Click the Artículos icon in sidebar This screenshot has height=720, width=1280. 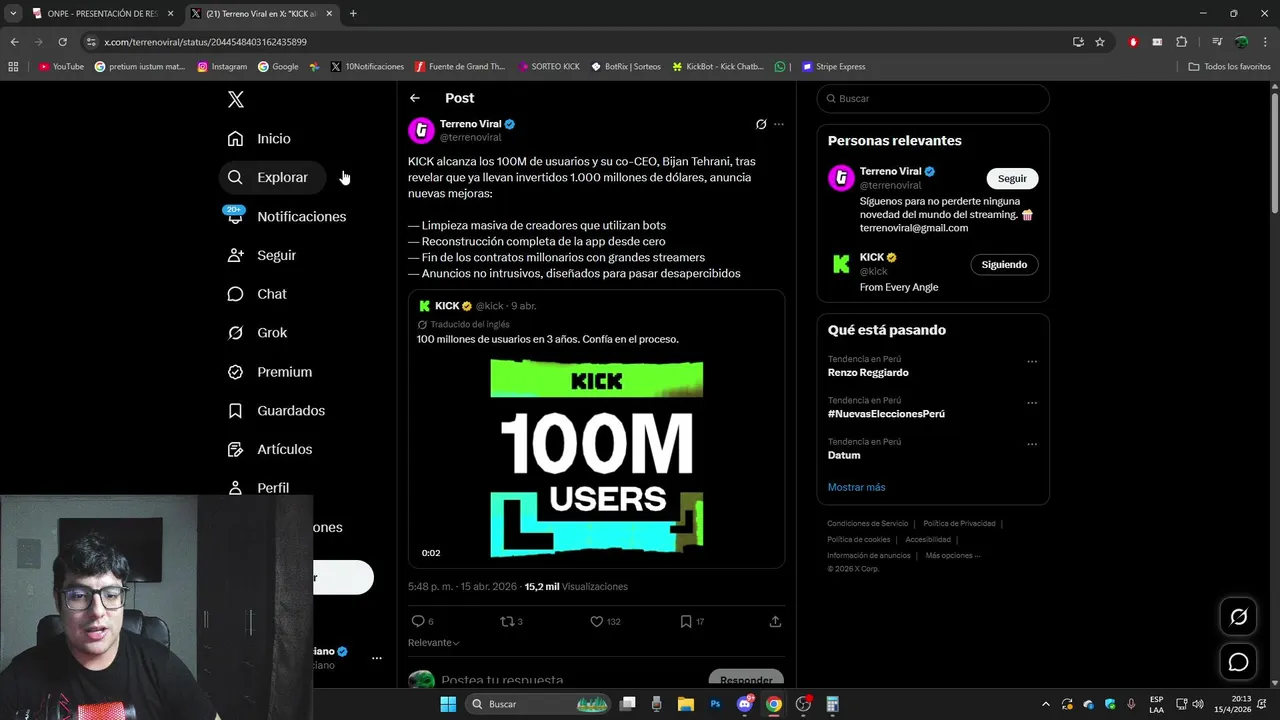236,449
